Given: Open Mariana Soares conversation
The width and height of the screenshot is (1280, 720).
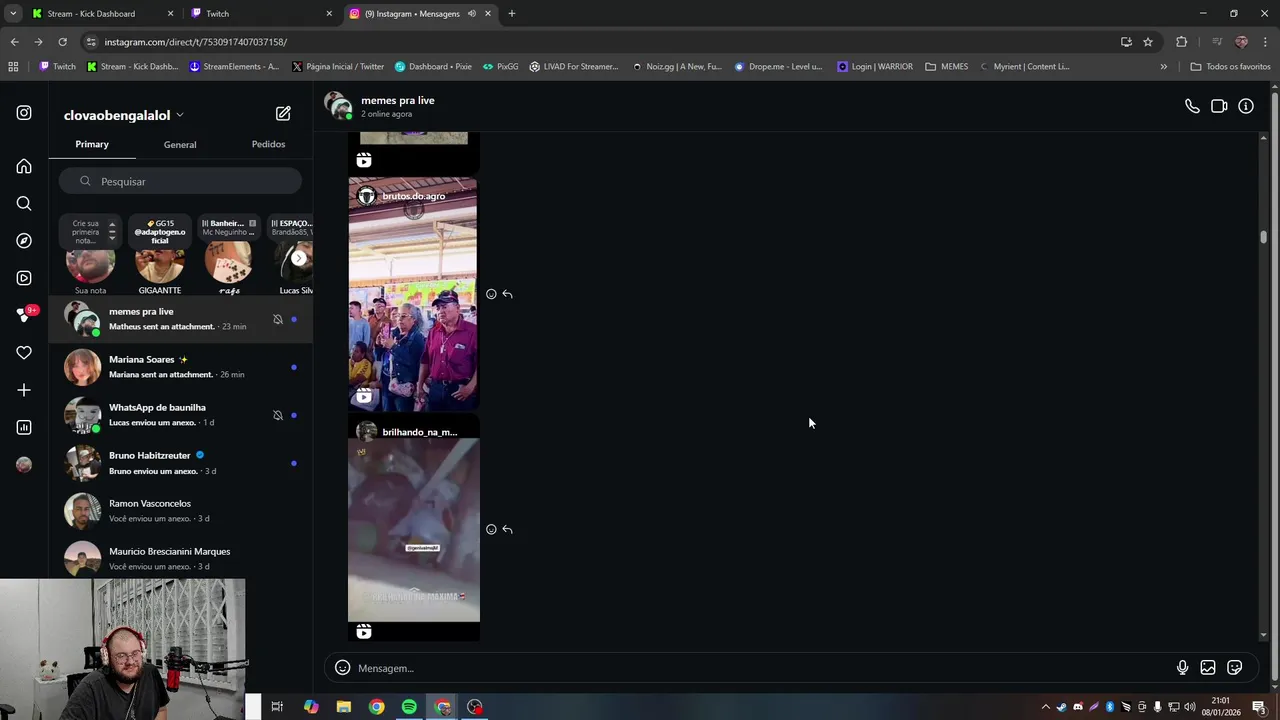Looking at the screenshot, I should point(181,367).
